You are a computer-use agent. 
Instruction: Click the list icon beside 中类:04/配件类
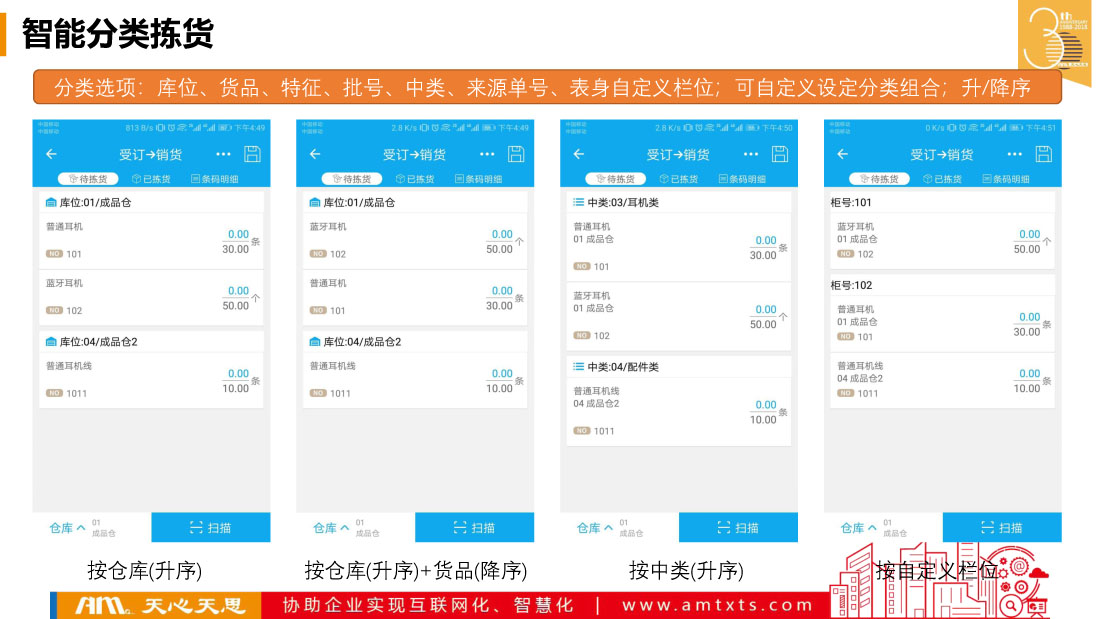(x=578, y=367)
